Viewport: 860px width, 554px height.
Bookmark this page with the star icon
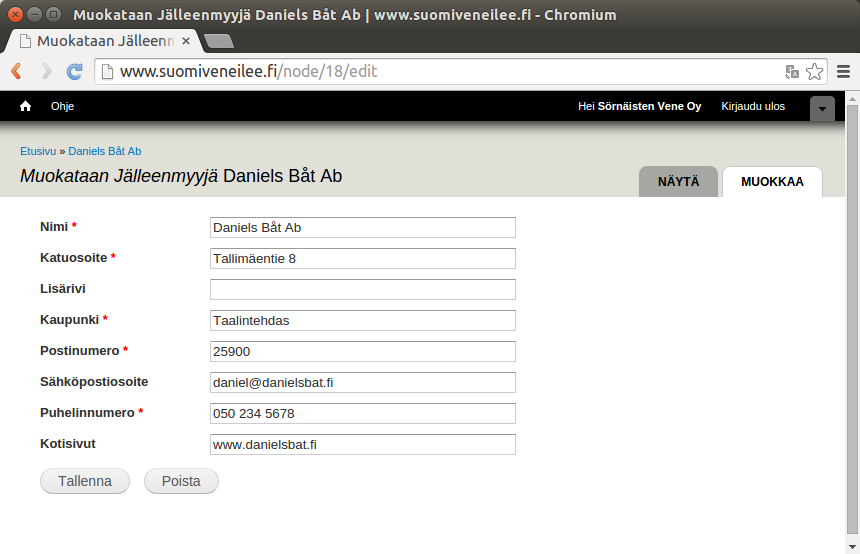(814, 71)
